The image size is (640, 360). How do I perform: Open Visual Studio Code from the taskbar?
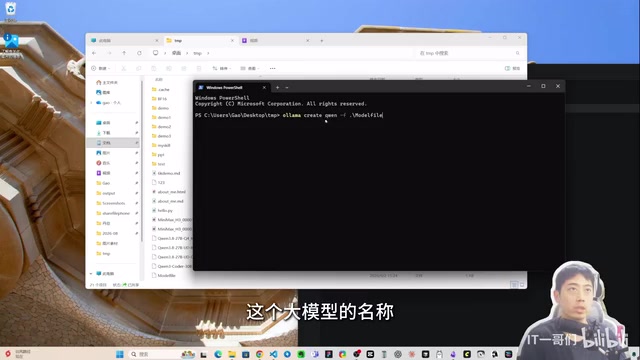tap(273, 354)
